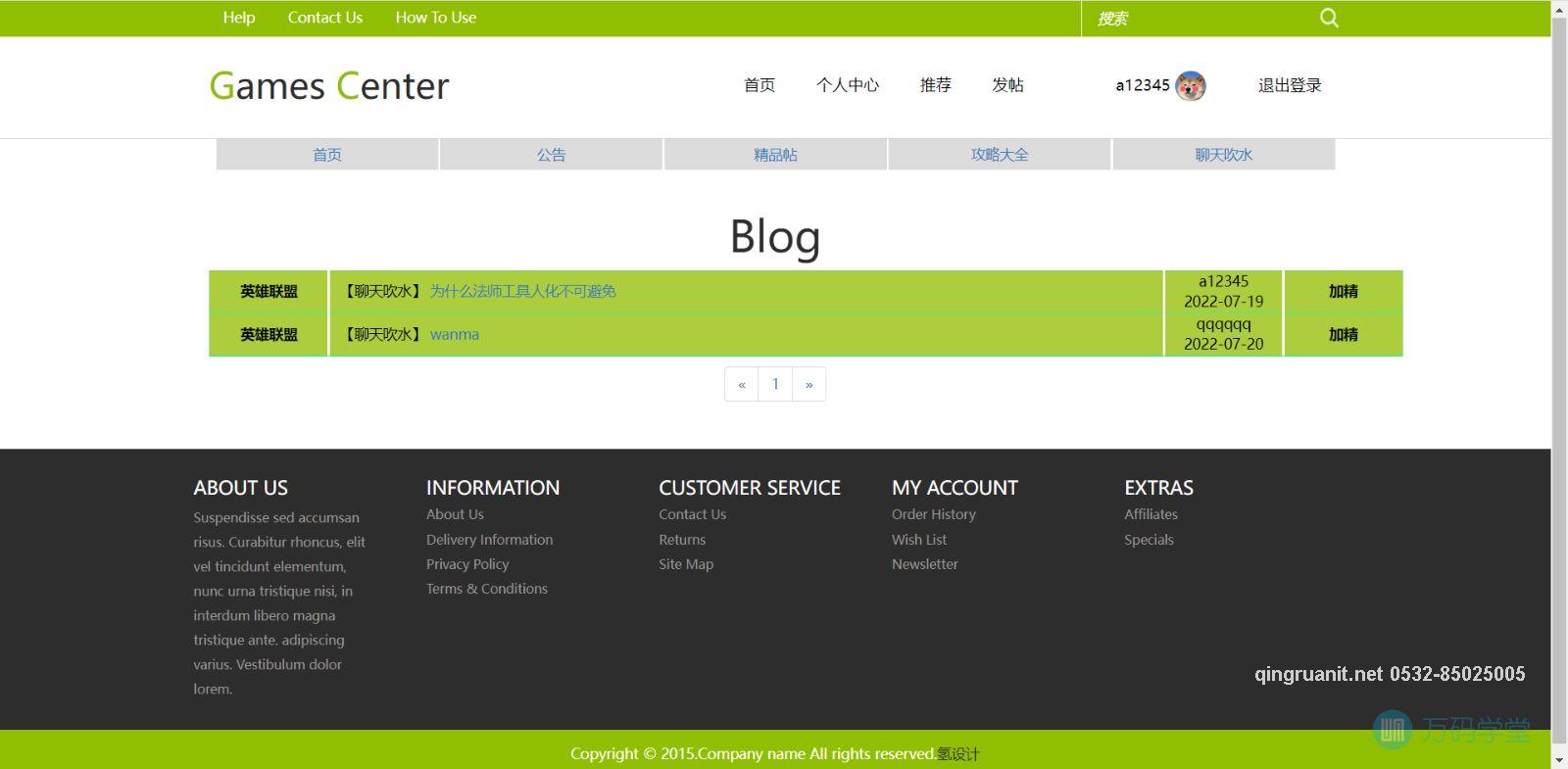
Task: Open the Help link
Action: tap(239, 18)
